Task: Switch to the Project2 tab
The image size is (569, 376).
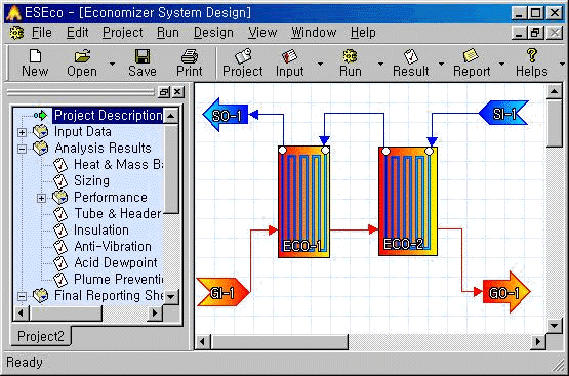Action: click(41, 336)
